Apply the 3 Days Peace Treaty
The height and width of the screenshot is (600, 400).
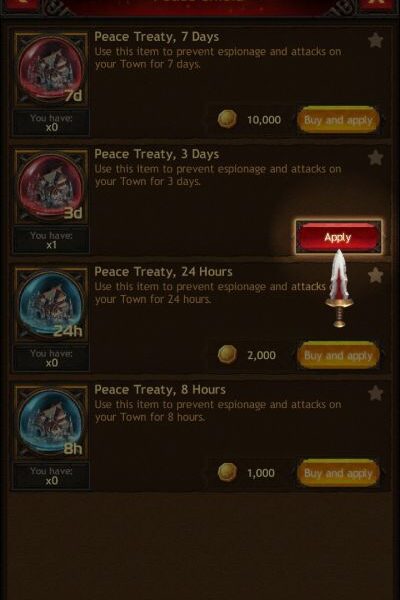tap(338, 237)
